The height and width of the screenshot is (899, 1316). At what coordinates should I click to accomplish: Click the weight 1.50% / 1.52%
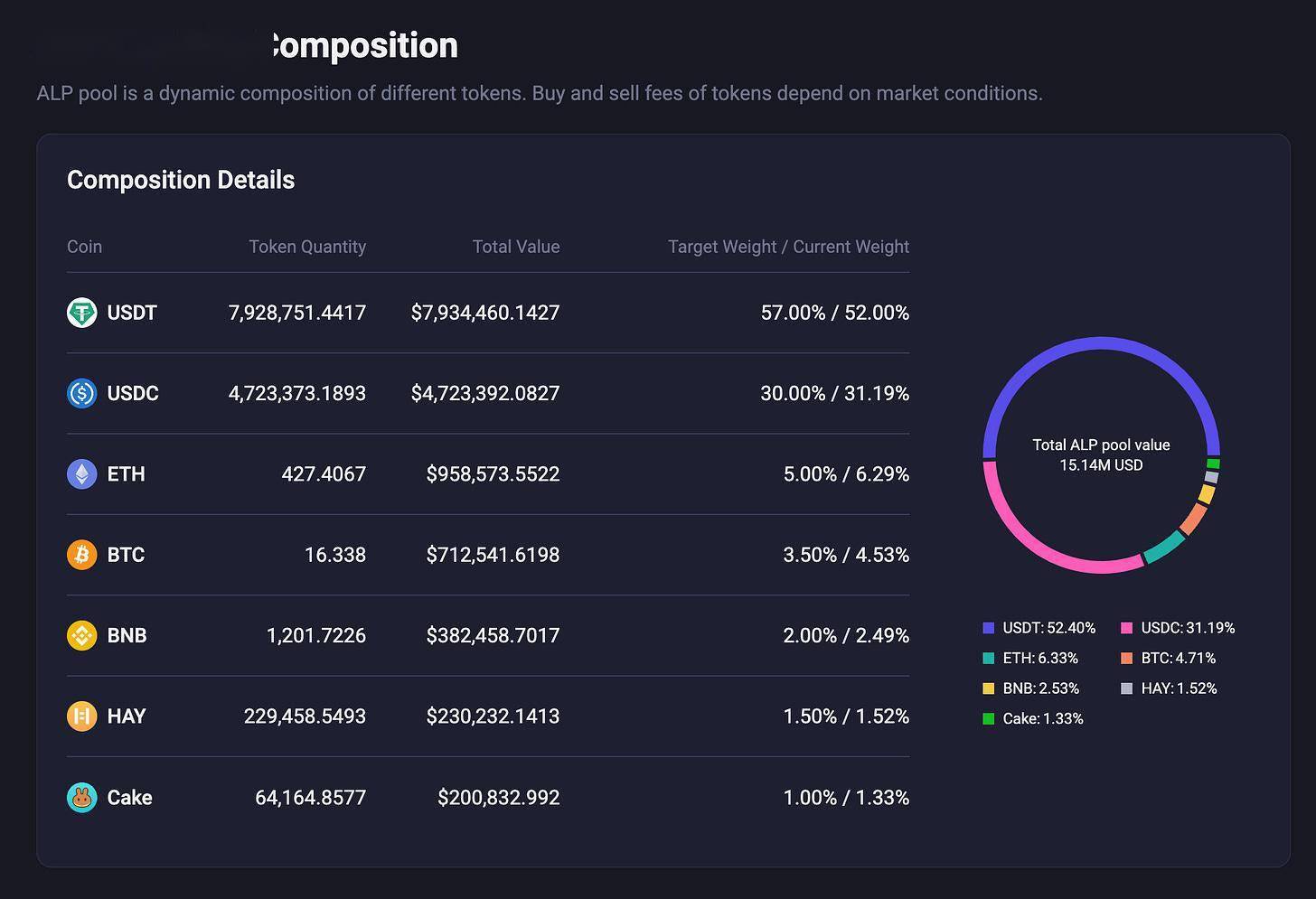click(x=846, y=716)
